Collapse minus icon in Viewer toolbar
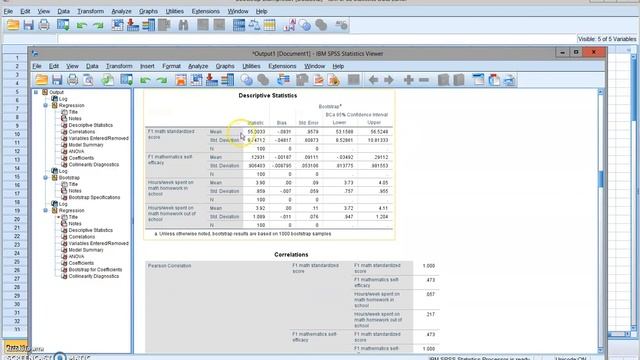 [424, 80]
